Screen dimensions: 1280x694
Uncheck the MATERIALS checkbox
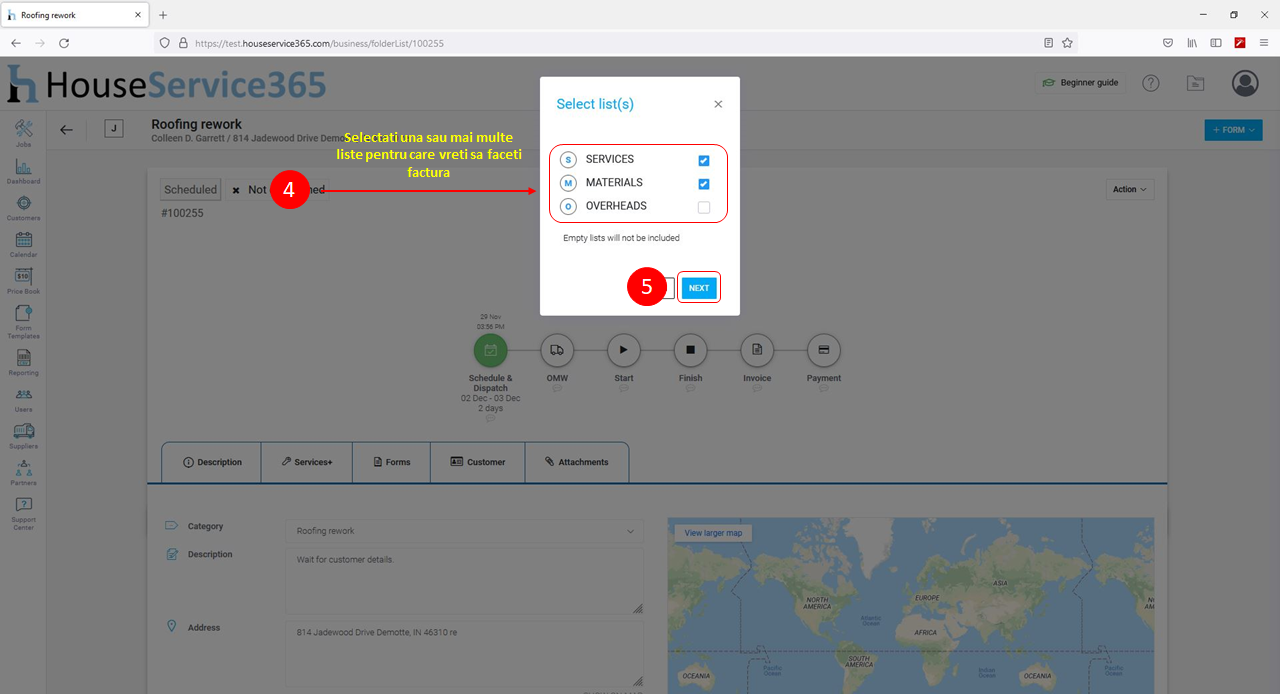pos(704,184)
